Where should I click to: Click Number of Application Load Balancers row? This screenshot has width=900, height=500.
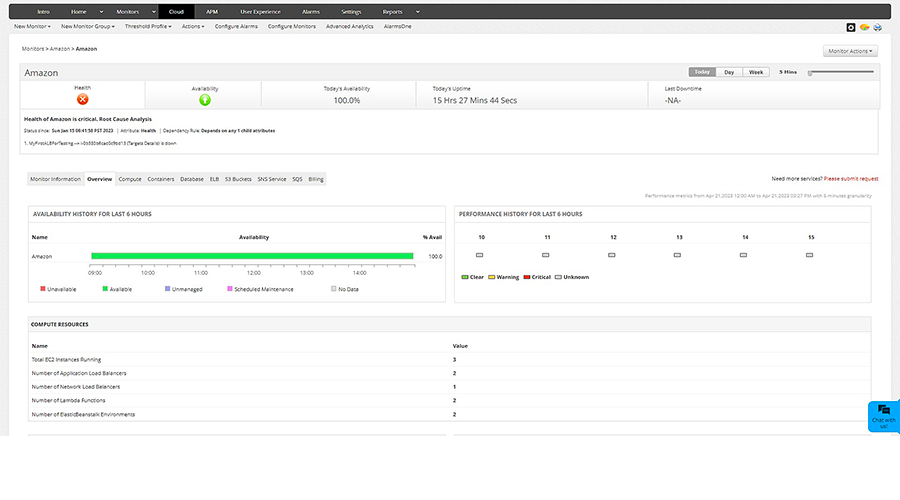(x=449, y=373)
